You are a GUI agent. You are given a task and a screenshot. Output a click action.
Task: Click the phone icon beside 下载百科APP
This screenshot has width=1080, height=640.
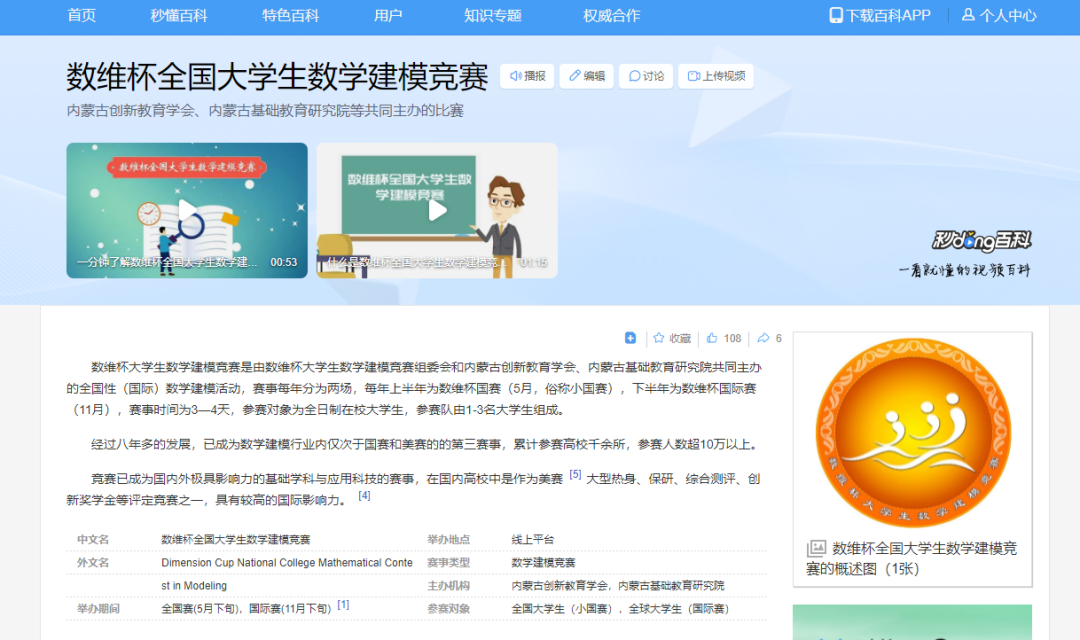point(835,15)
